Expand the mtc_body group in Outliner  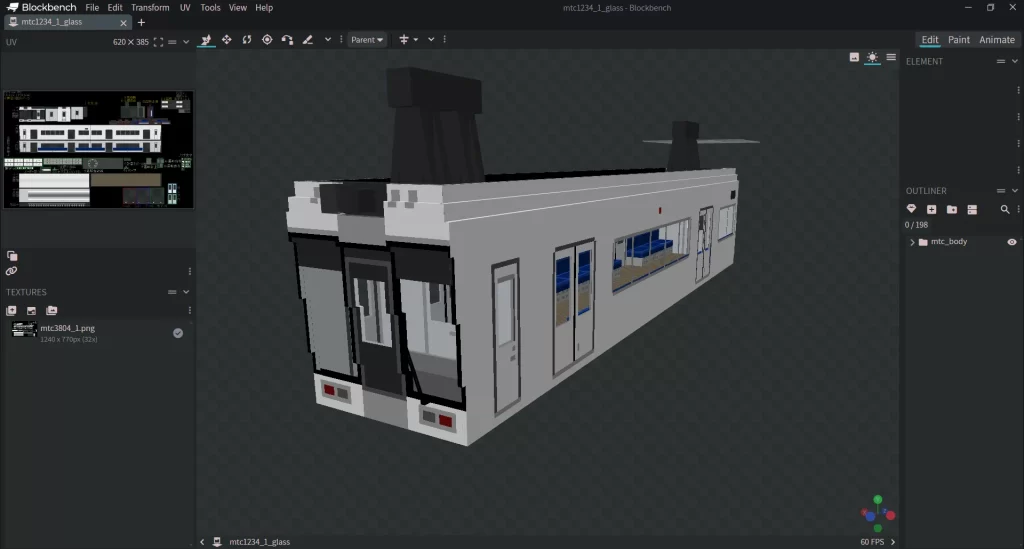point(912,242)
